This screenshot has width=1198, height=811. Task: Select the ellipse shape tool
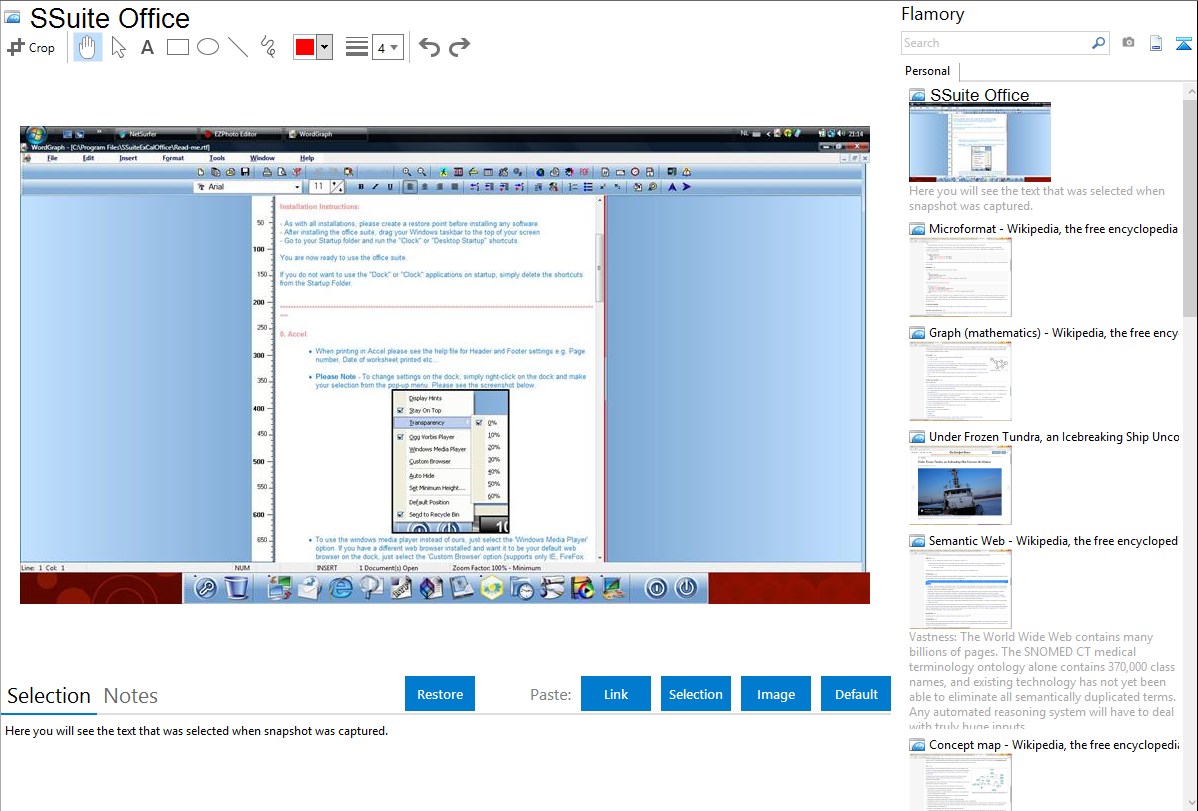coord(208,47)
